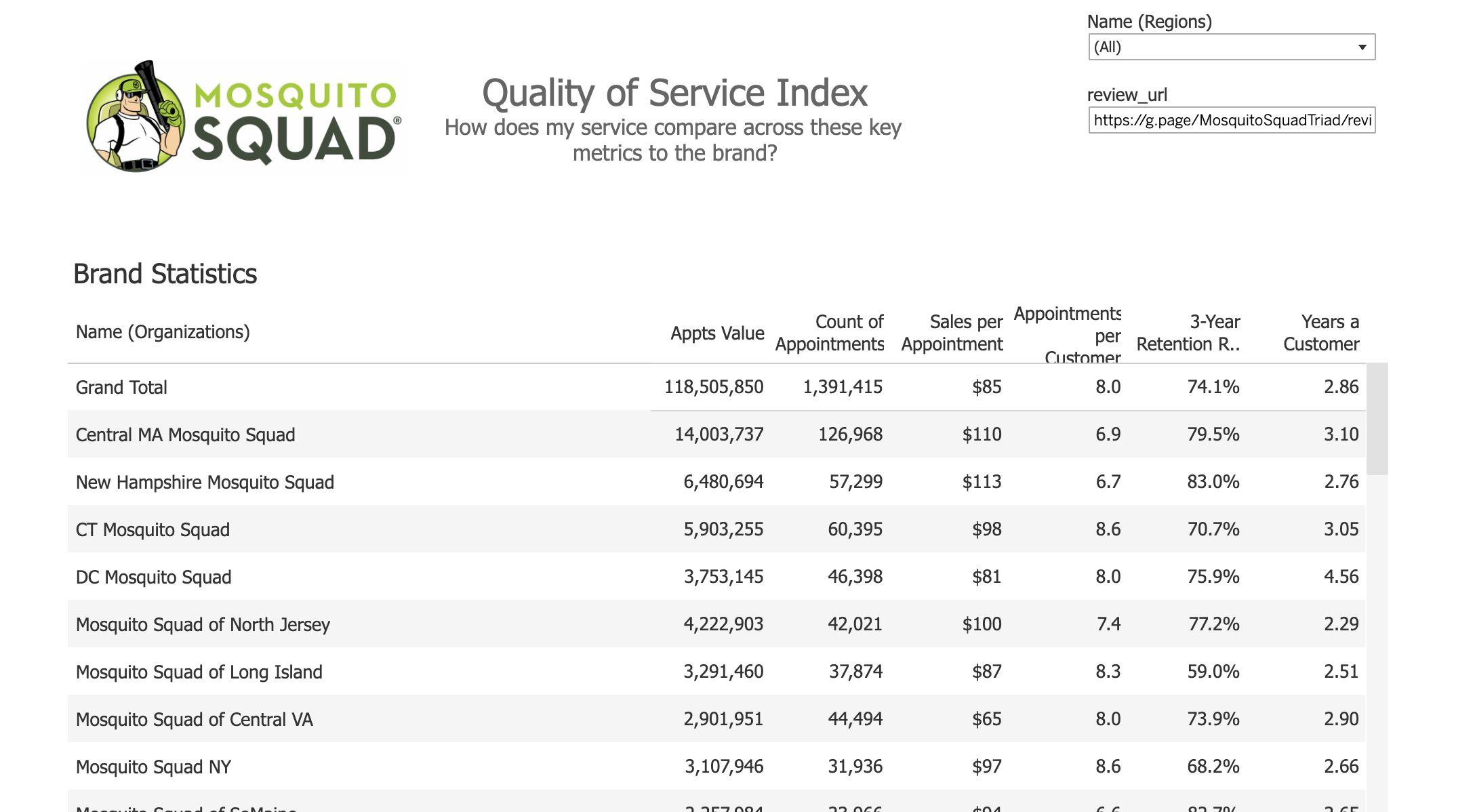
Task: Click the 3-Year Retention Rate column header
Action: pos(1188,333)
